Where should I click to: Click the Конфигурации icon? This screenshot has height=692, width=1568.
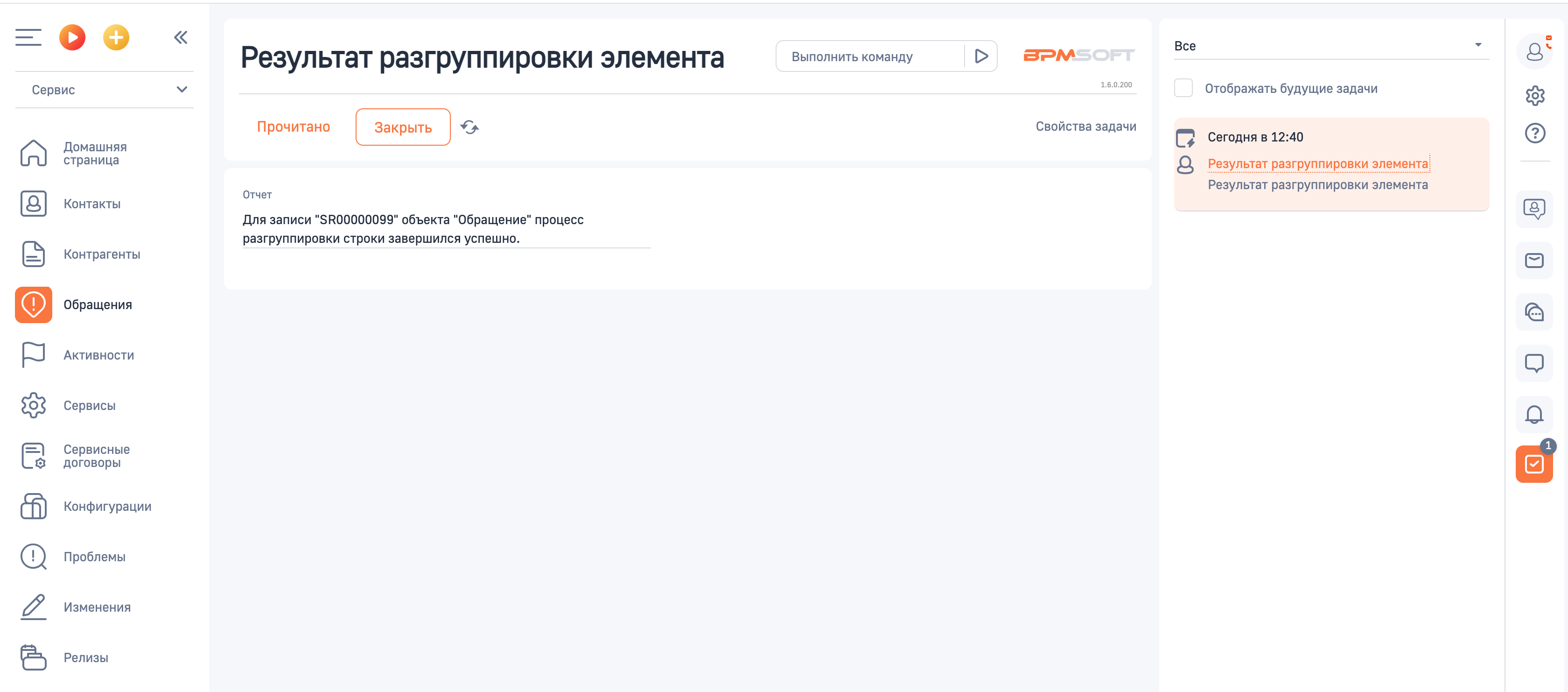coord(34,506)
